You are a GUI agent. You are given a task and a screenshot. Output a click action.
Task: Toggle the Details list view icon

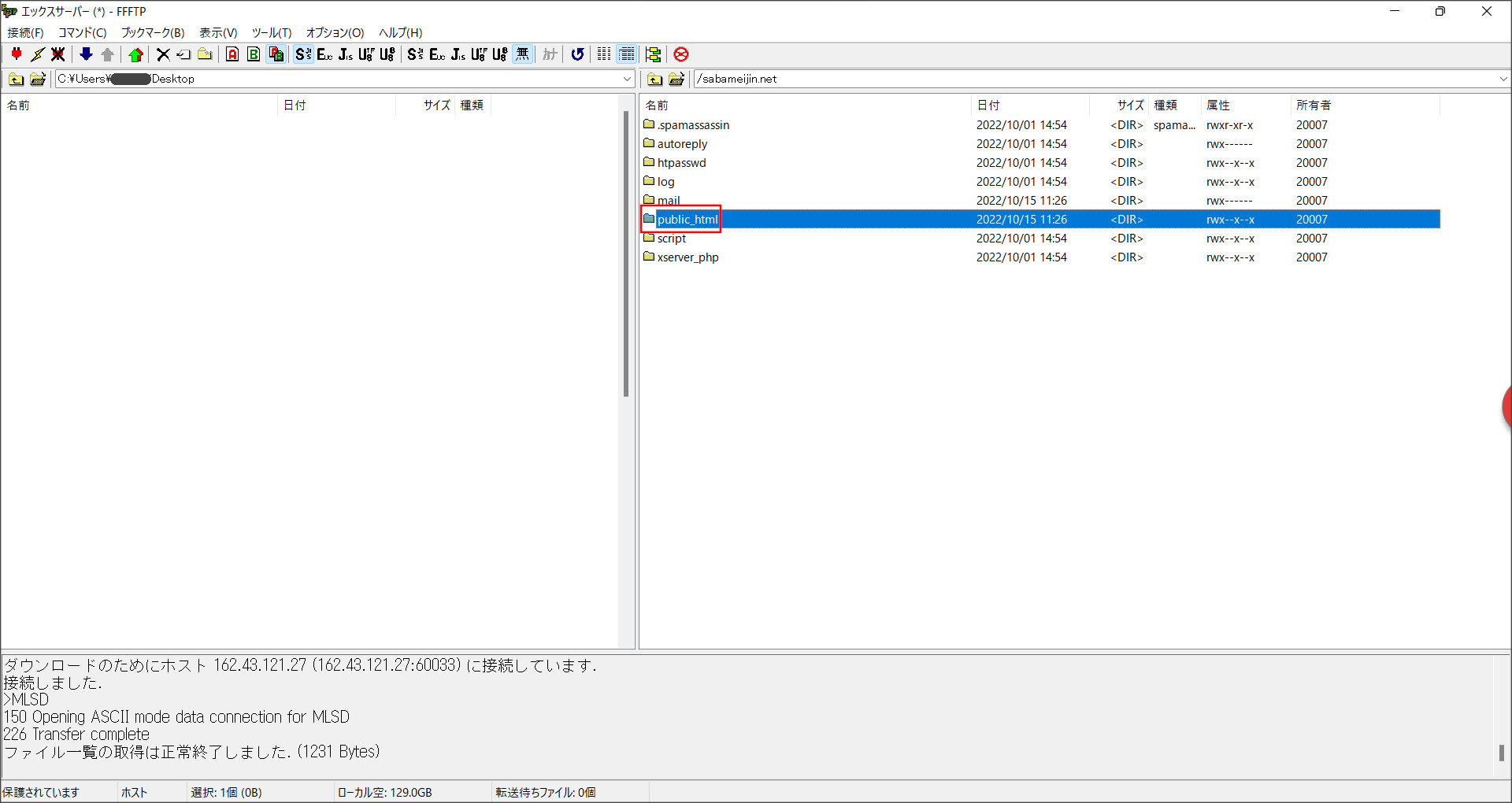(x=627, y=54)
